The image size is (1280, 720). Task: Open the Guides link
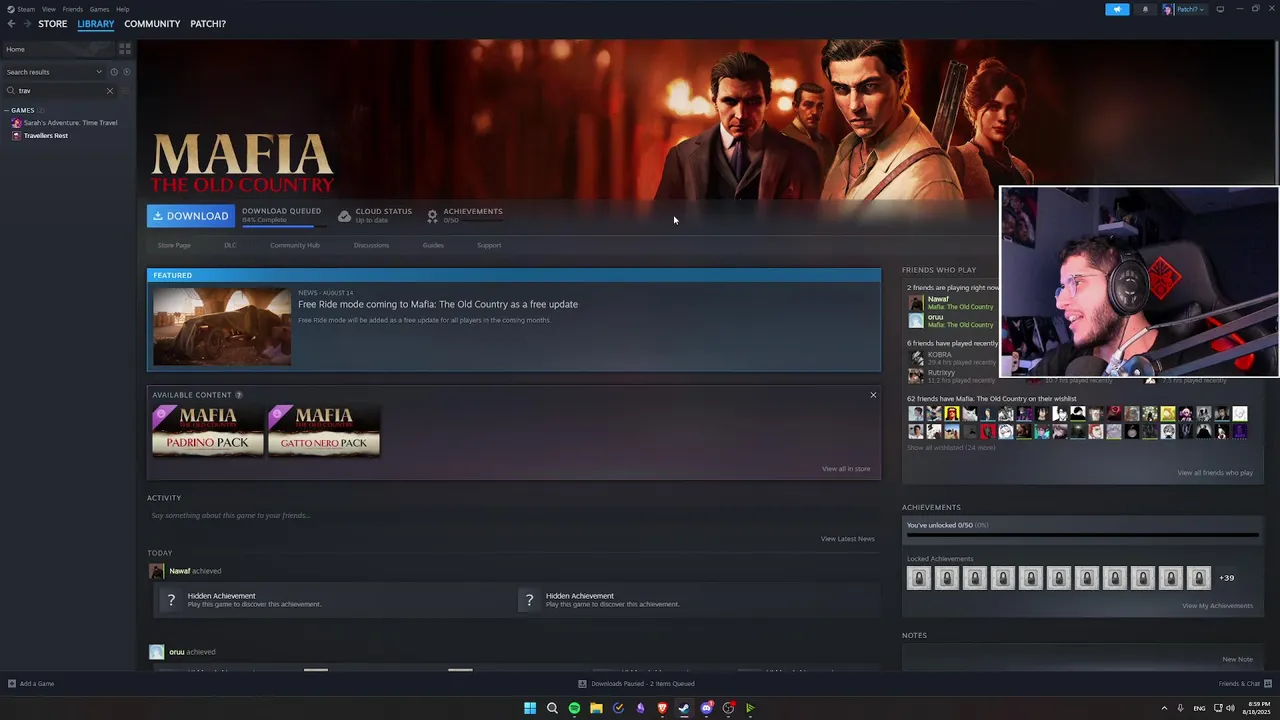pyautogui.click(x=433, y=245)
